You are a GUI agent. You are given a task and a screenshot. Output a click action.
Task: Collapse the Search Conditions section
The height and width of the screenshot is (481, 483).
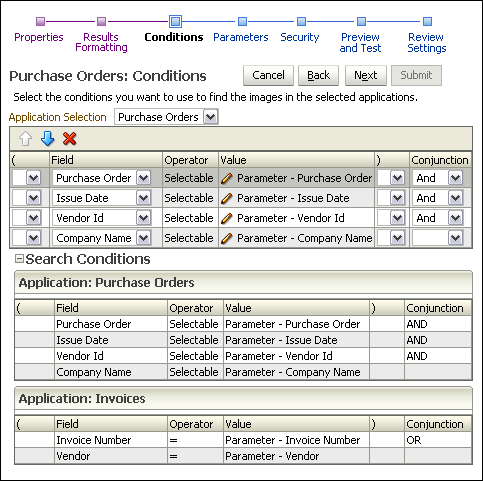[x=20, y=259]
